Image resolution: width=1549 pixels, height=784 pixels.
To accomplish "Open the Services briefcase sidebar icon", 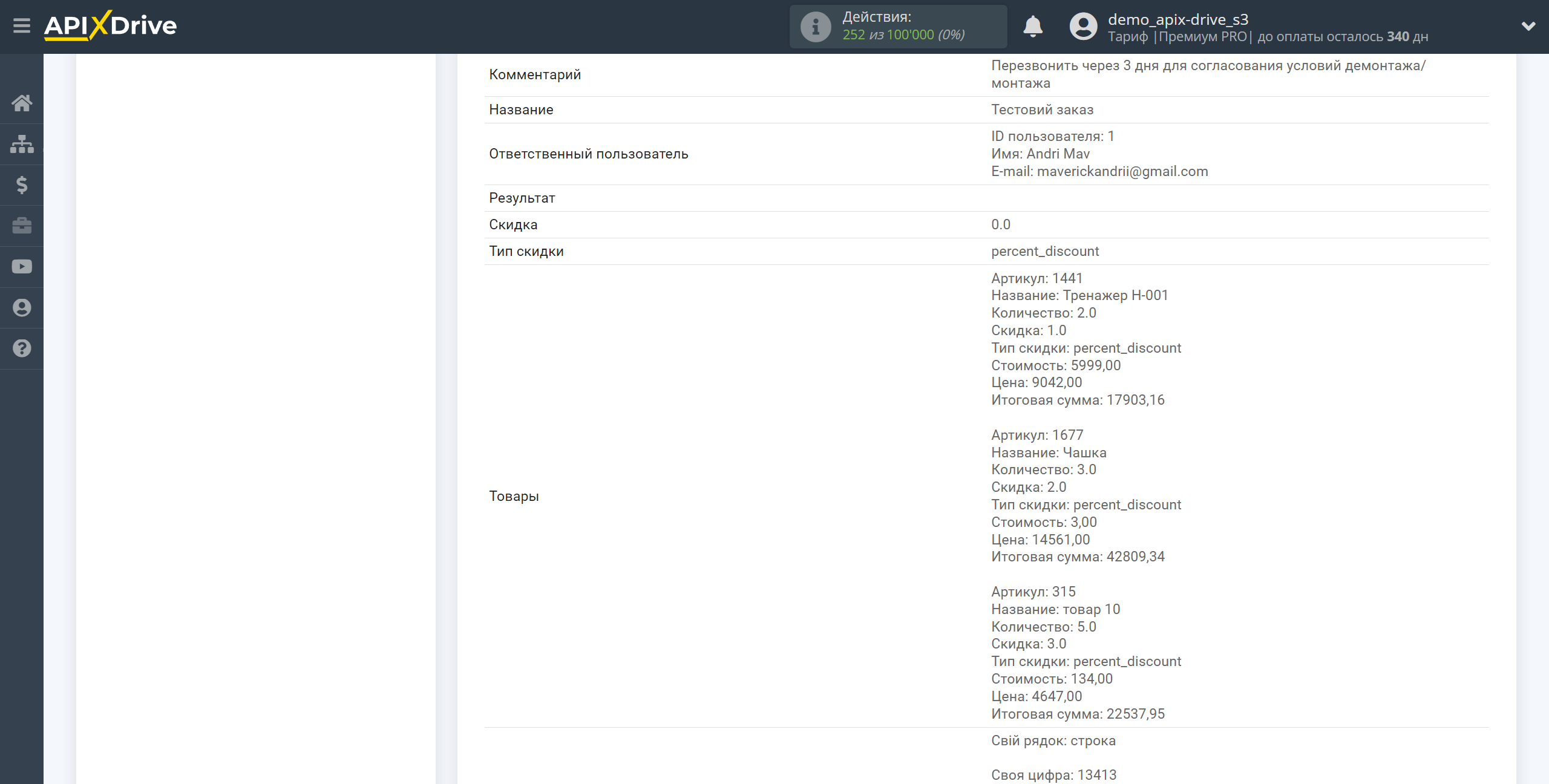I will click(x=22, y=226).
